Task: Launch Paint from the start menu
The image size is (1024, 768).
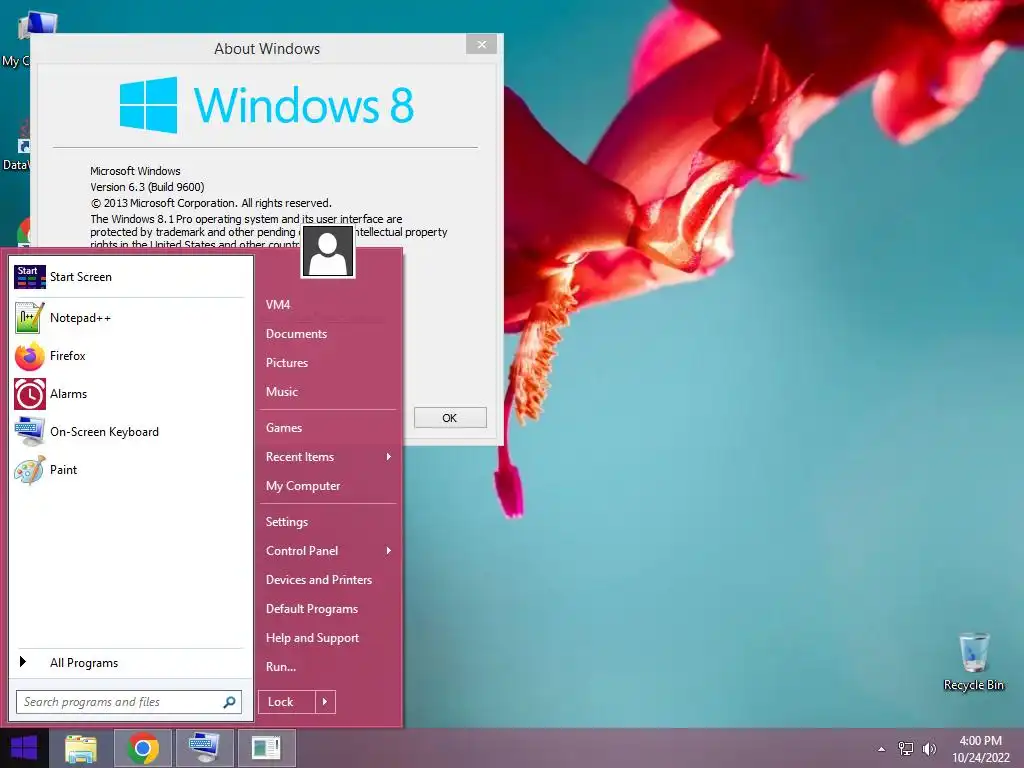Action: pos(131,470)
